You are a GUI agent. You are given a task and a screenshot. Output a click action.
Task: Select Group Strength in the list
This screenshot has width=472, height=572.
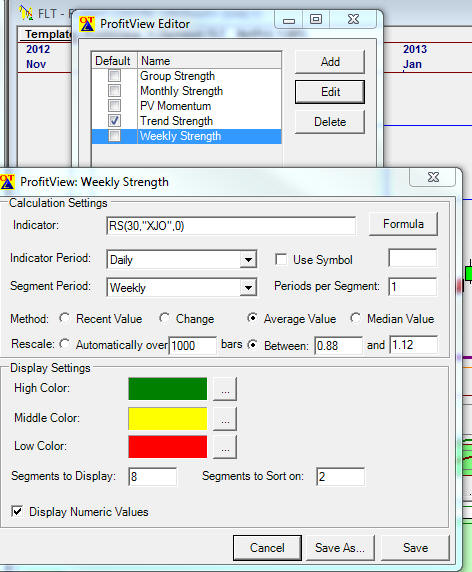click(x=177, y=76)
